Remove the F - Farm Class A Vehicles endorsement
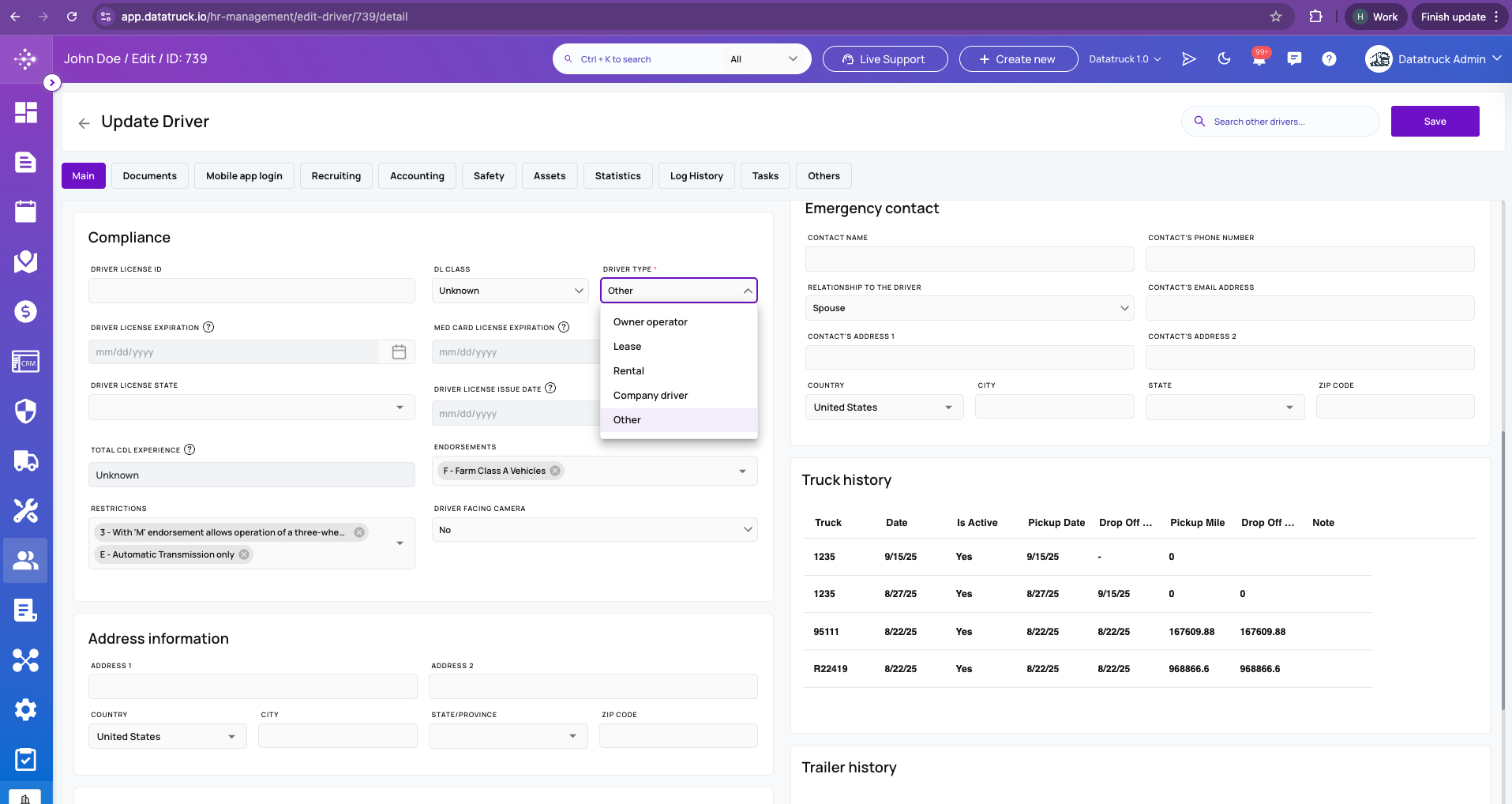Screen dimensions: 1512x804 555,471
